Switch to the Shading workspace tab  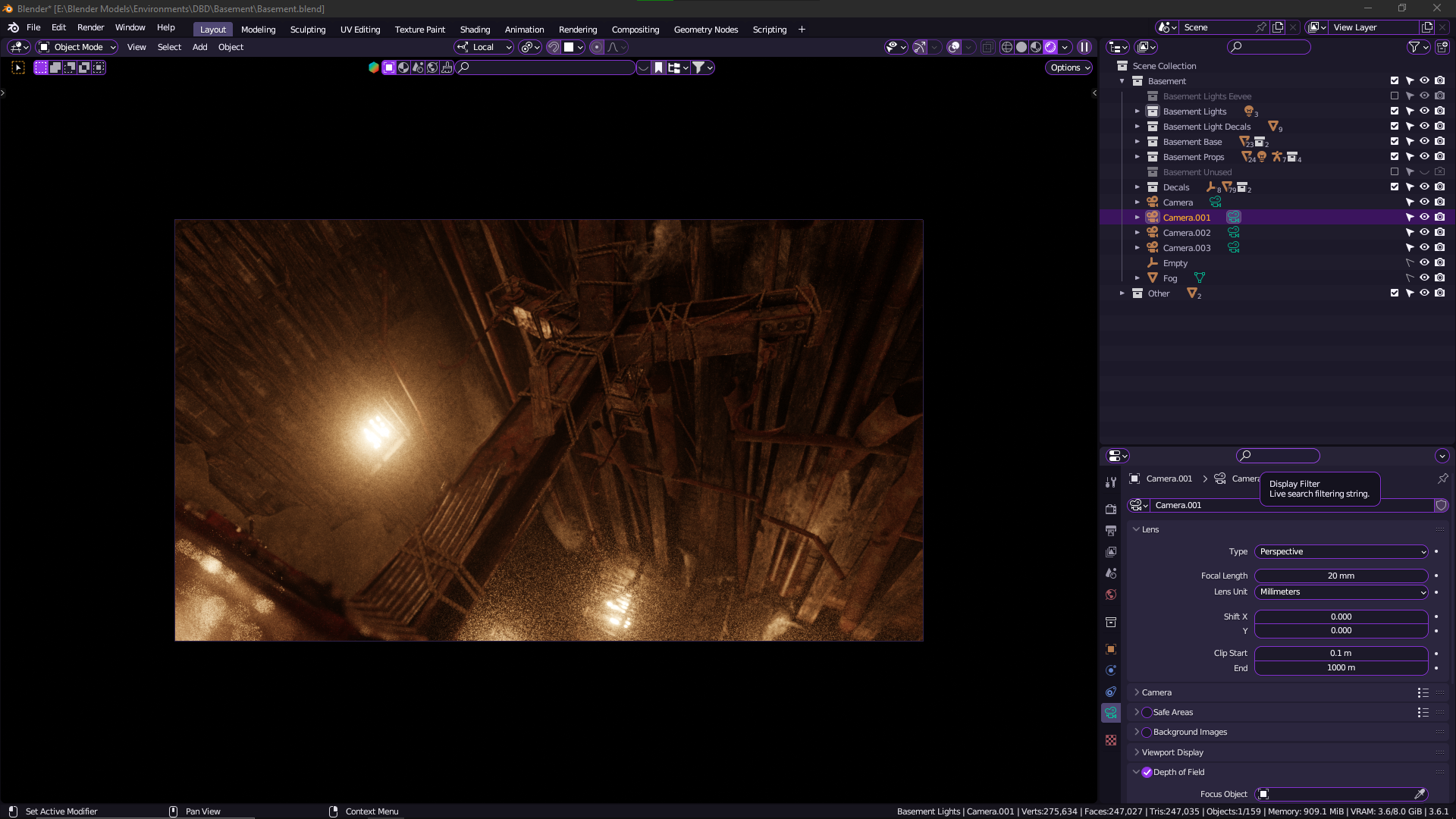(475, 30)
